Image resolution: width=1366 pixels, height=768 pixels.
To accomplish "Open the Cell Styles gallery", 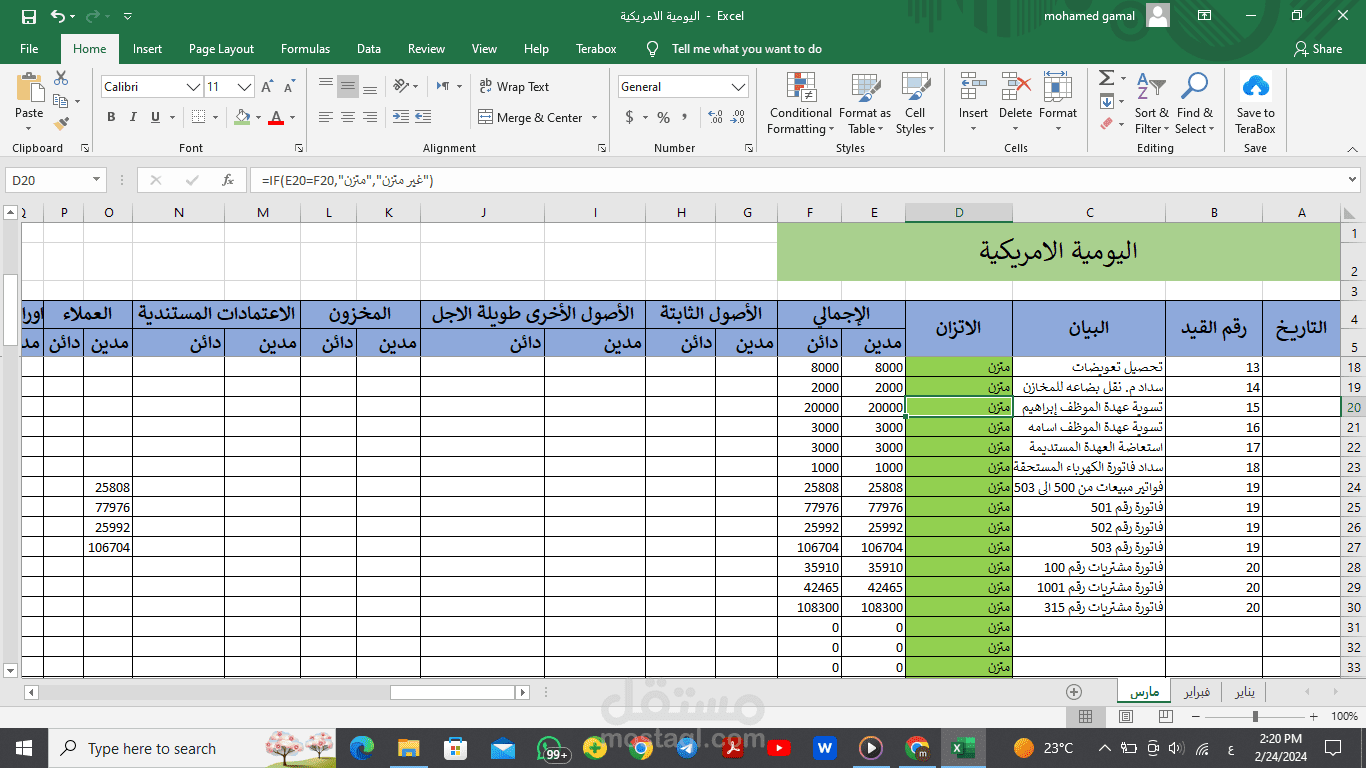I will click(914, 103).
